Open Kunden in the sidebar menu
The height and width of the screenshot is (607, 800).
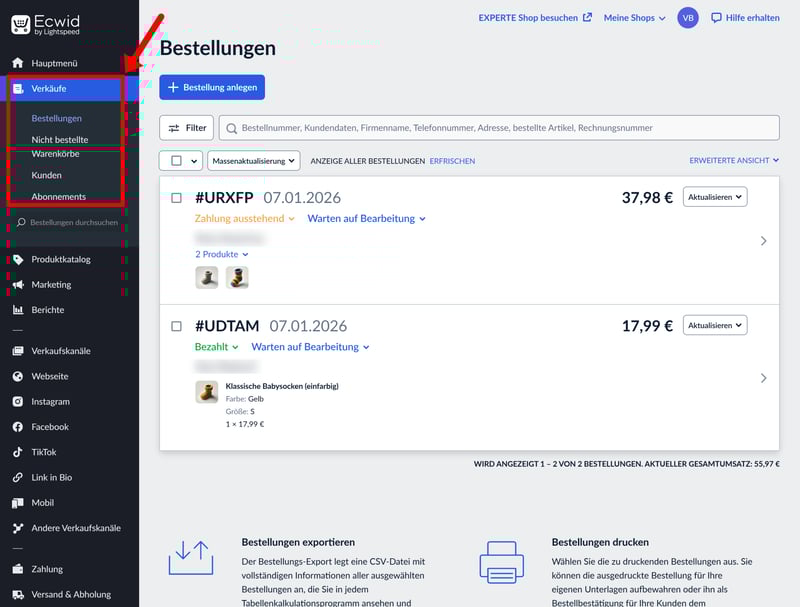coord(46,175)
